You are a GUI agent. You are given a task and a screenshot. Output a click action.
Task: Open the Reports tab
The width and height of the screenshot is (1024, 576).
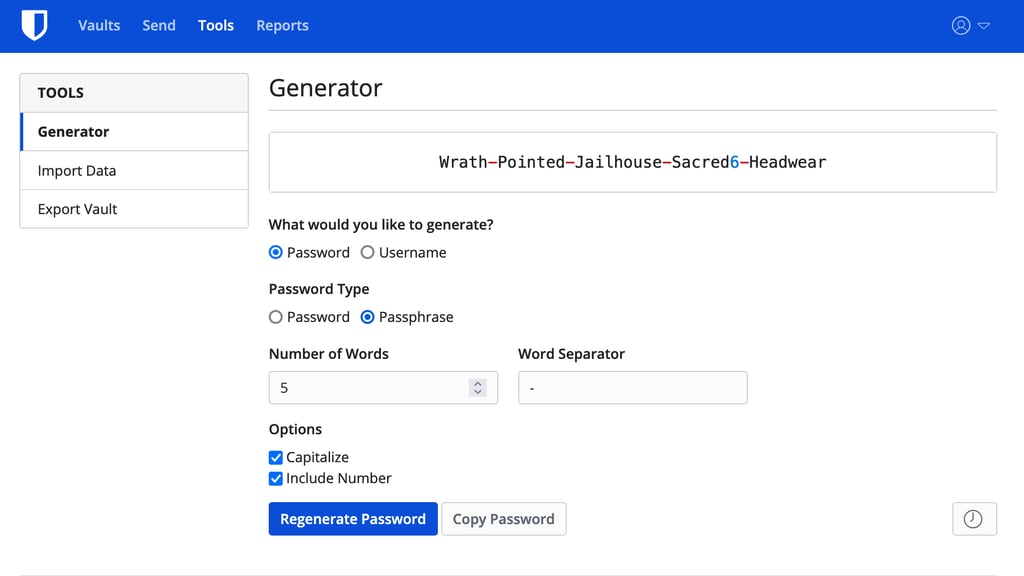point(282,26)
